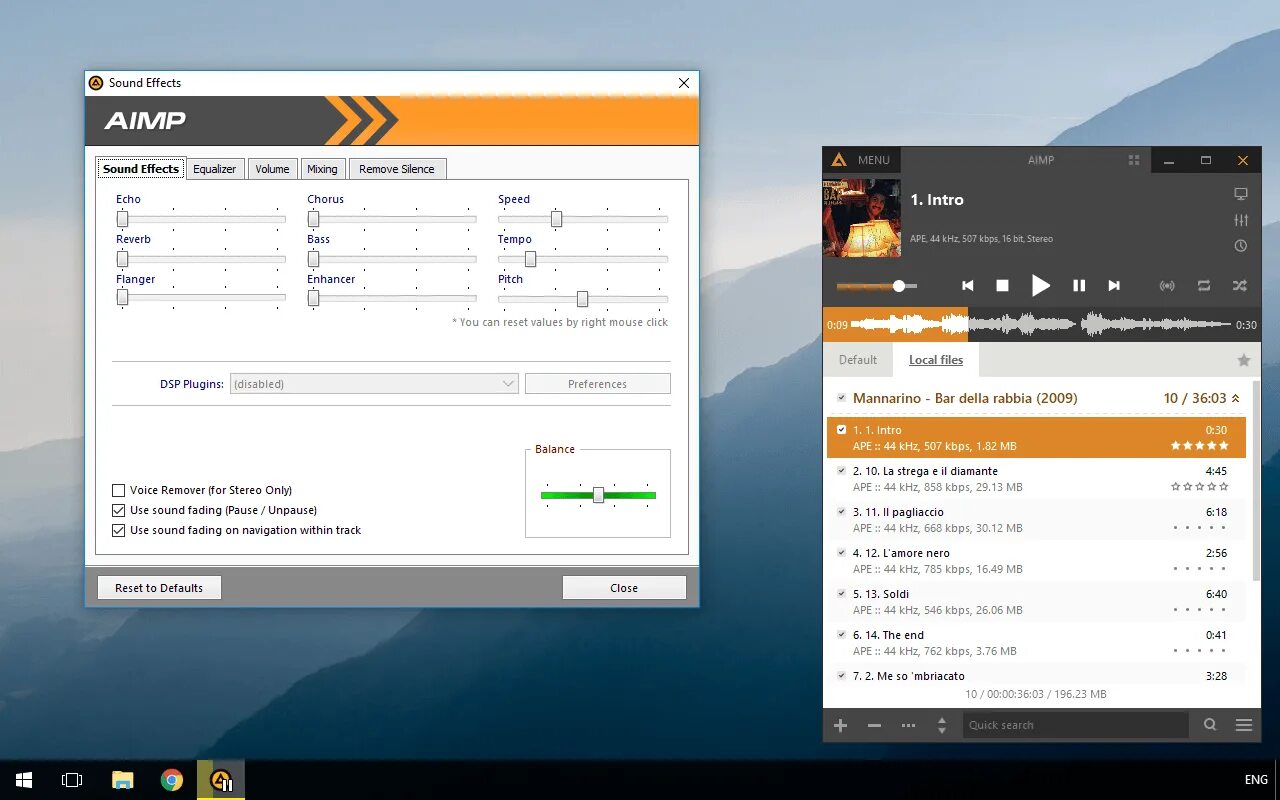Open the sleep timer clock icon
Screen dimensions: 1280x800
pyautogui.click(x=1241, y=246)
